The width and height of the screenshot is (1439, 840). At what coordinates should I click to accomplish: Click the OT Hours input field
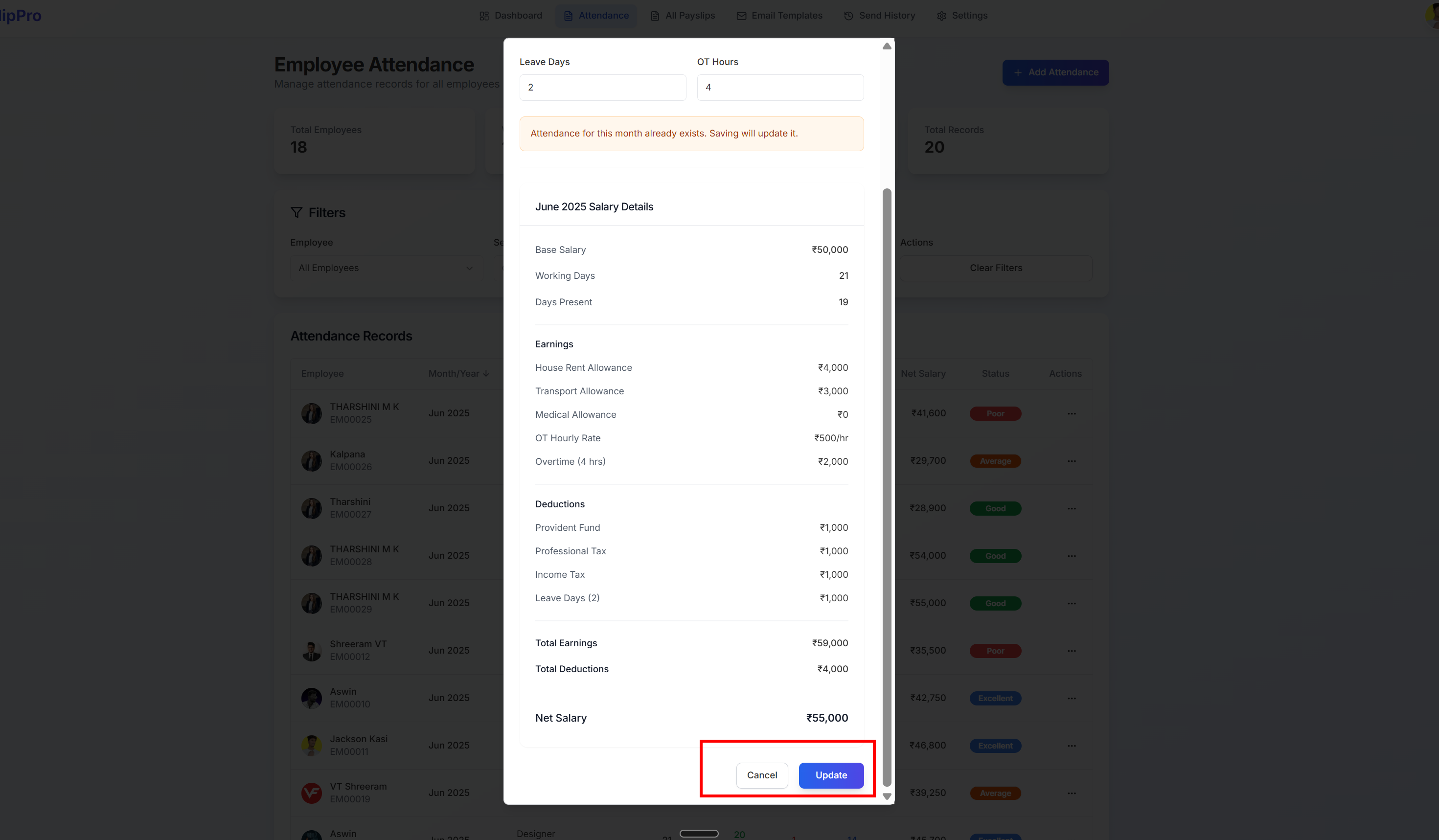(x=779, y=88)
